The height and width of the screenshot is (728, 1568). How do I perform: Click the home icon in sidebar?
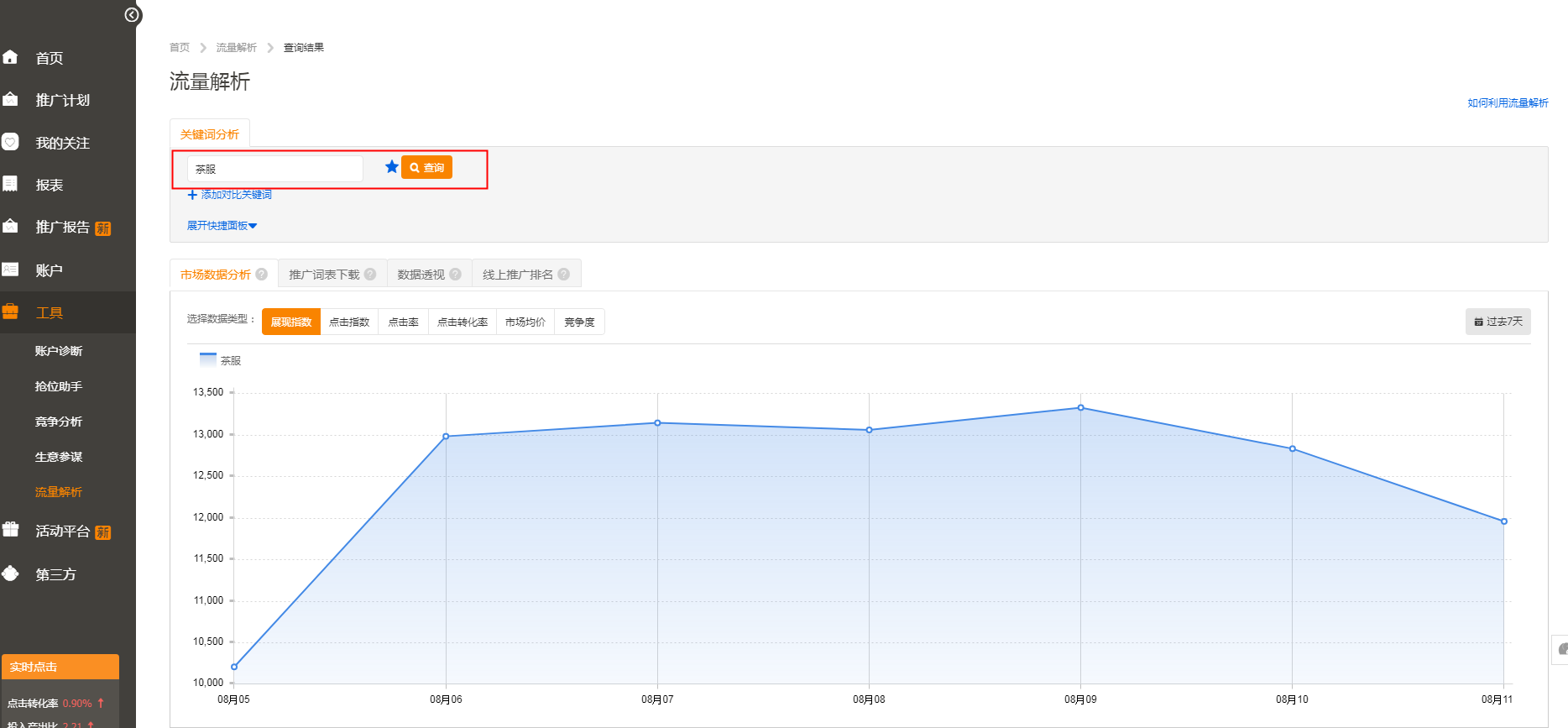click(x=11, y=57)
